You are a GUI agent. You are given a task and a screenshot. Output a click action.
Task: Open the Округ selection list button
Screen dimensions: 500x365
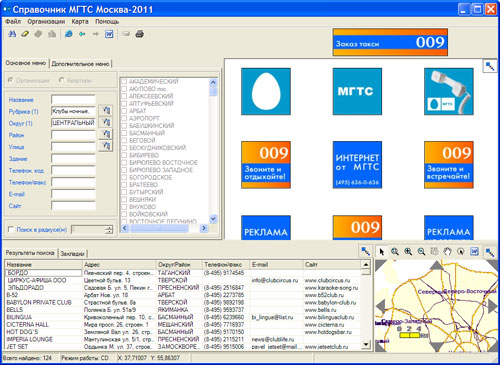pos(106,122)
